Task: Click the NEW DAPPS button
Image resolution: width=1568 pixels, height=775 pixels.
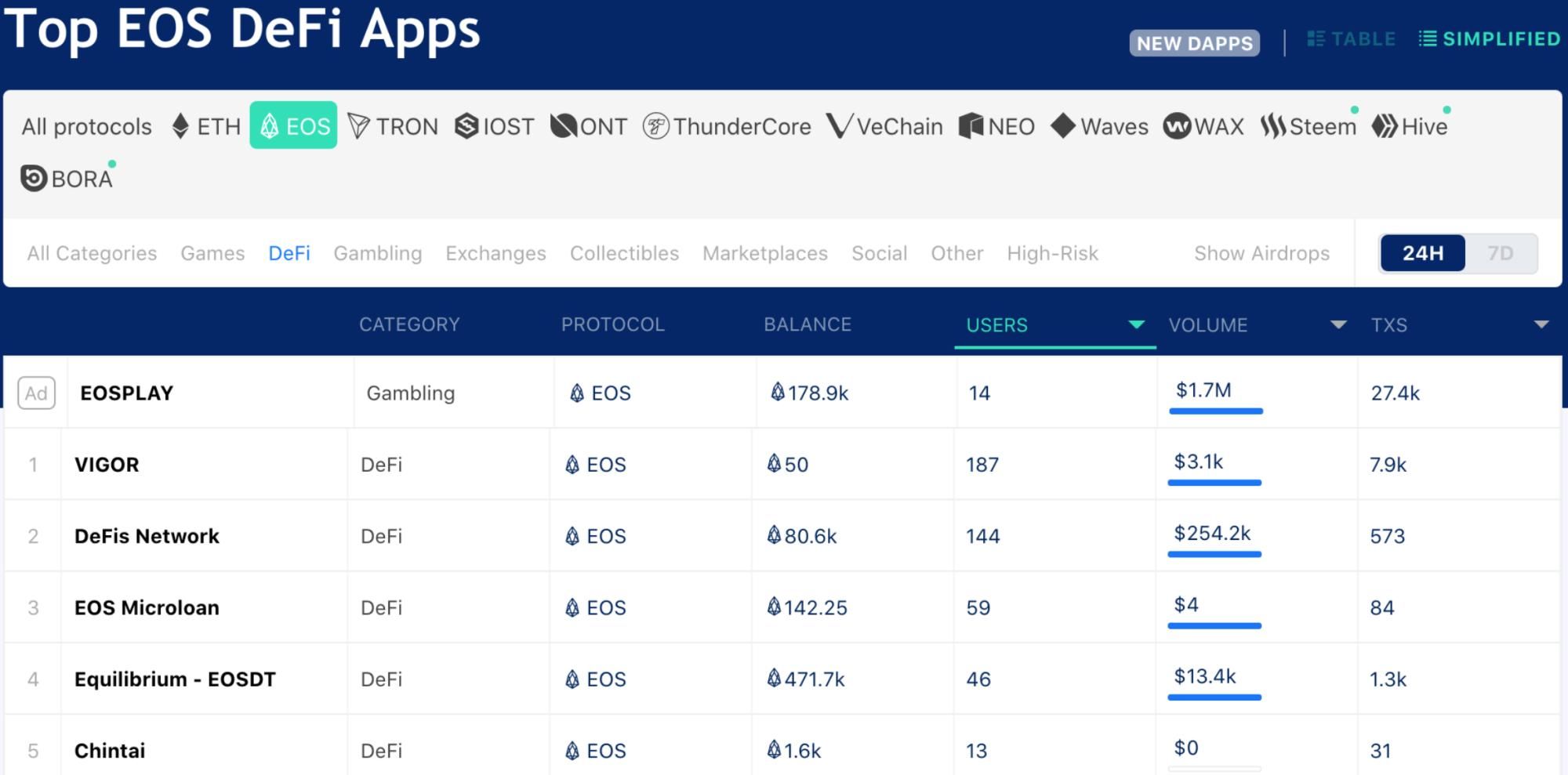Action: coord(1194,43)
